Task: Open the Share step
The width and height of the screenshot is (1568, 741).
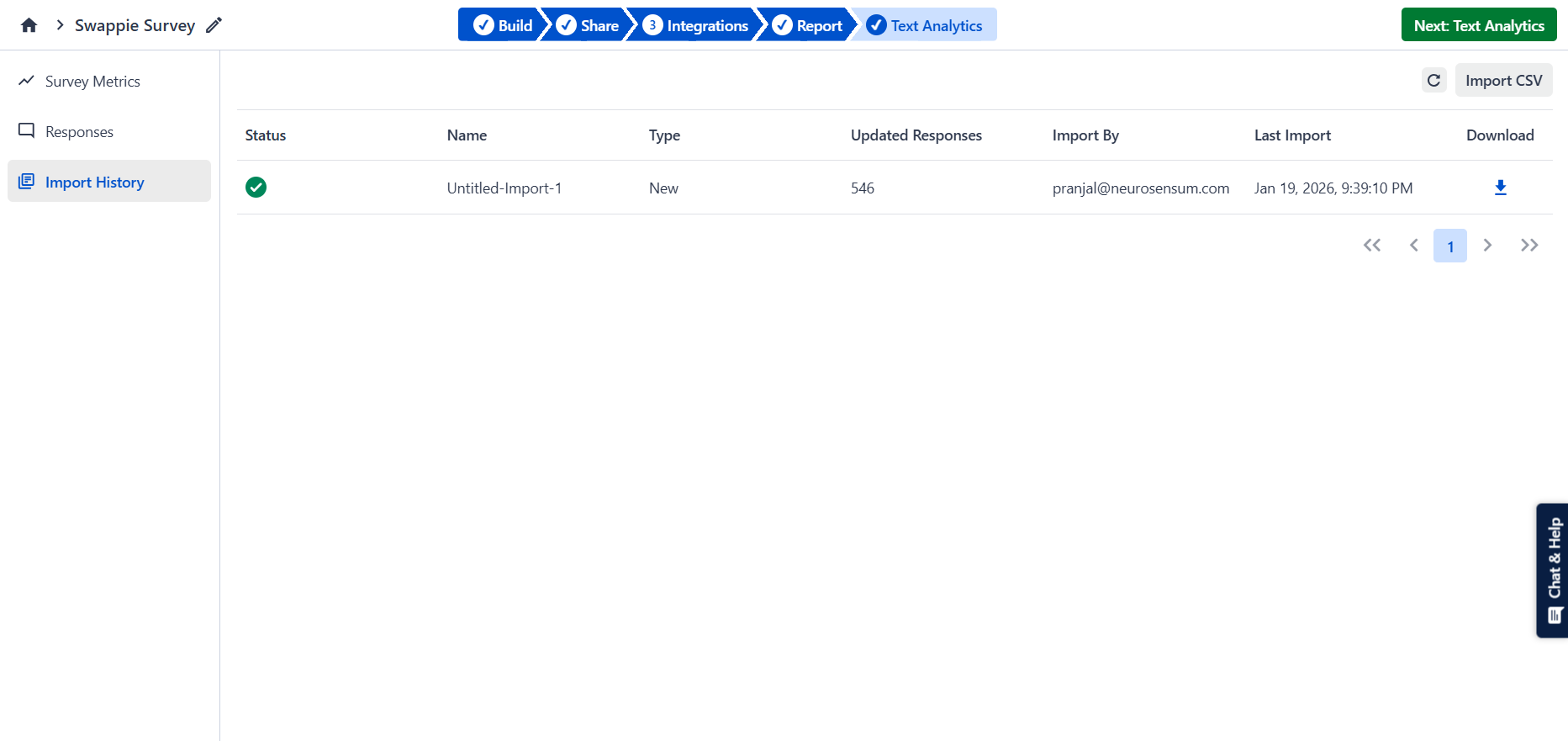Action: coord(588,25)
